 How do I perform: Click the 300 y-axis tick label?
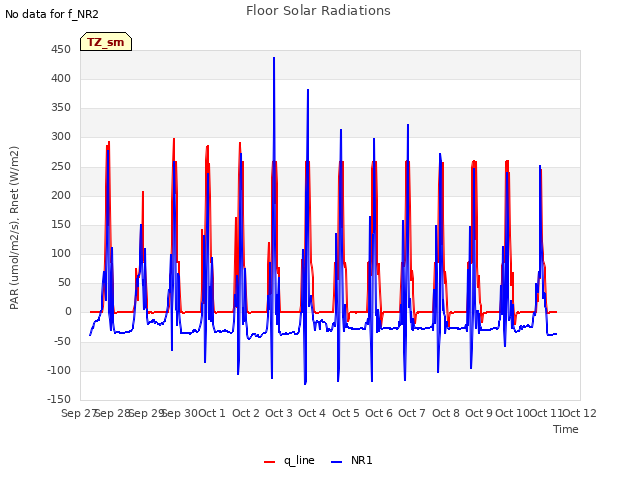(x=61, y=136)
